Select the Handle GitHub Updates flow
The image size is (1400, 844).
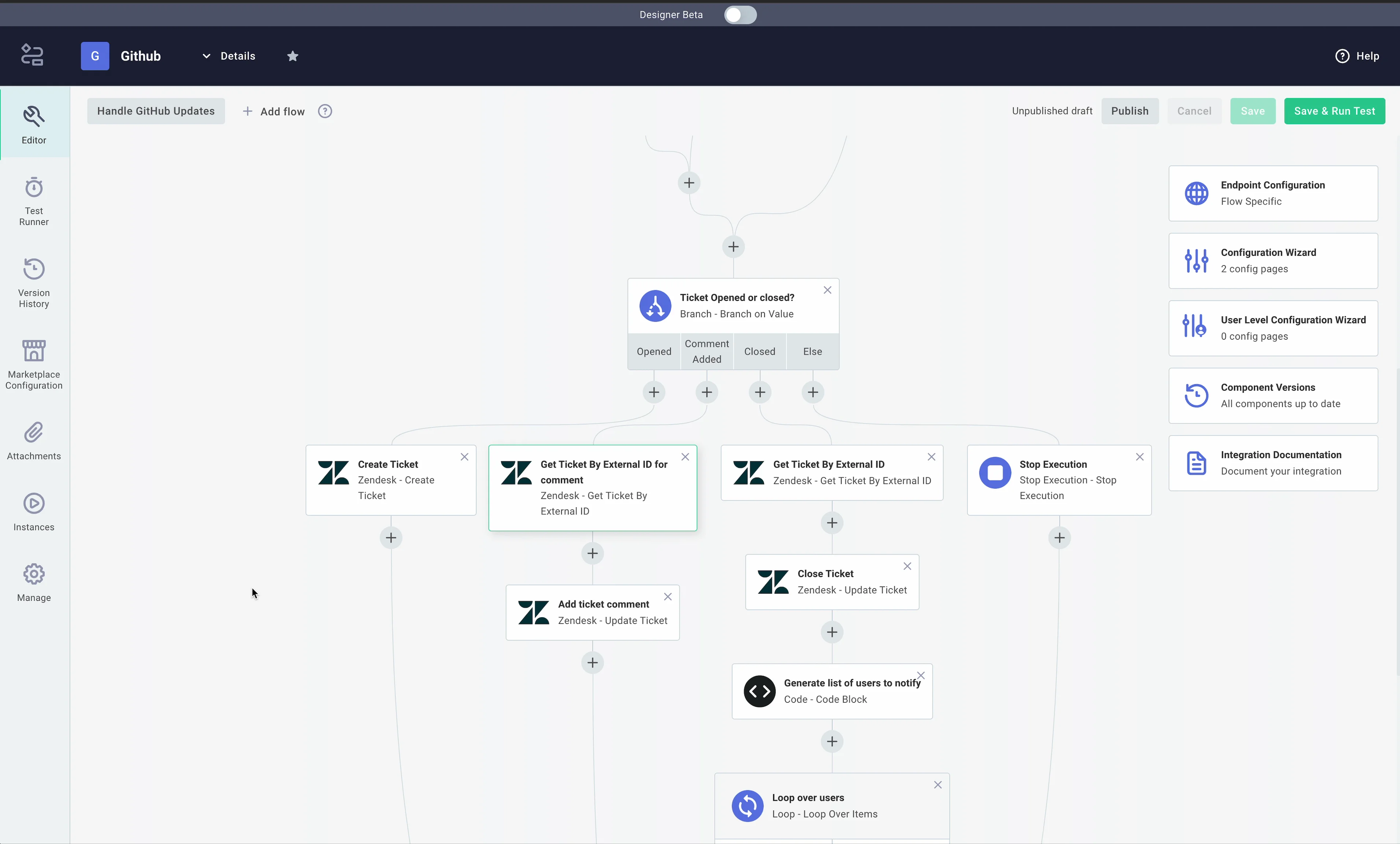pyautogui.click(x=156, y=111)
